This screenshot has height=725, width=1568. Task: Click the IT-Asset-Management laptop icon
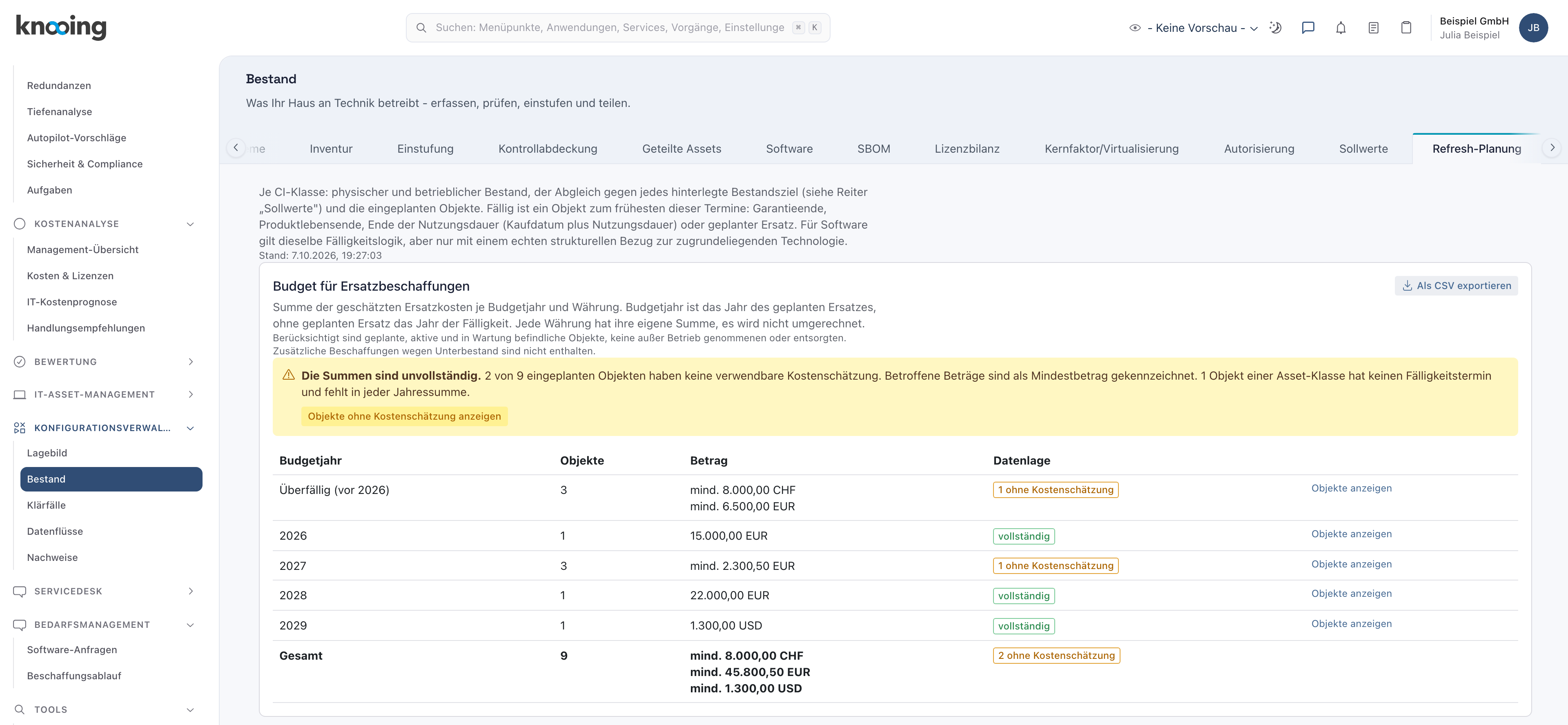click(x=20, y=395)
